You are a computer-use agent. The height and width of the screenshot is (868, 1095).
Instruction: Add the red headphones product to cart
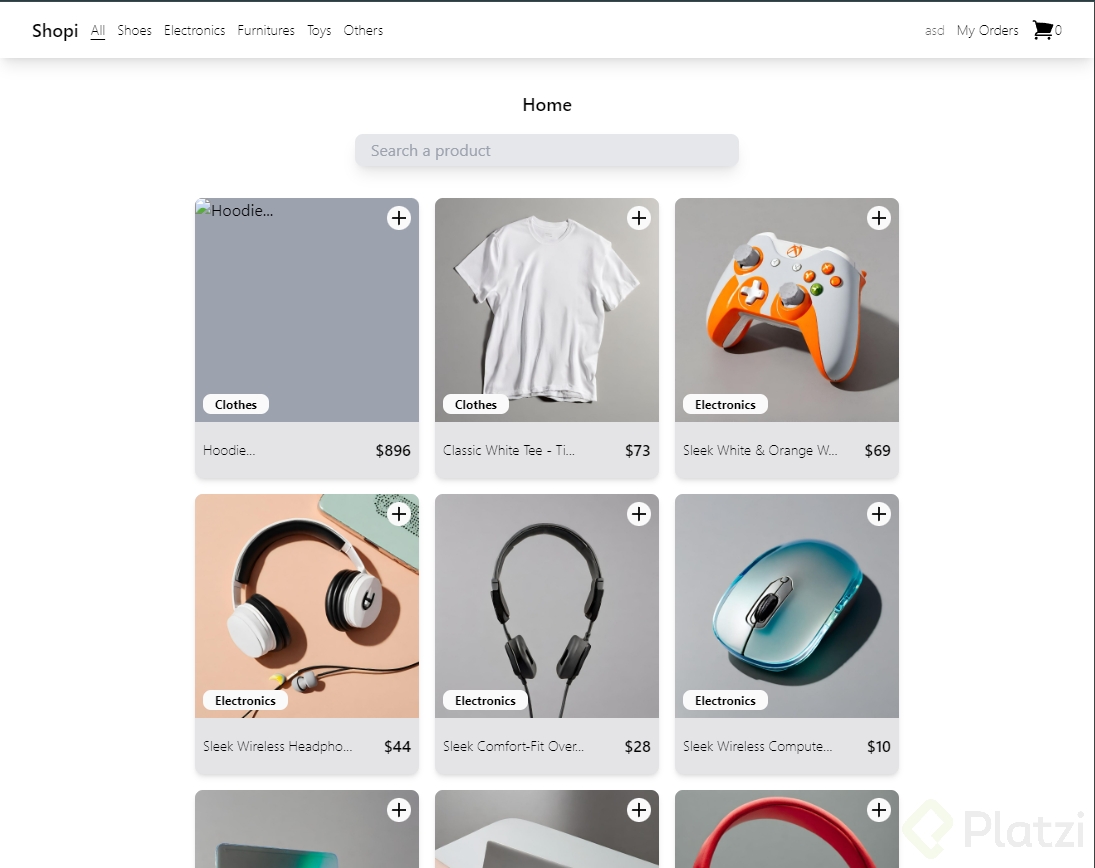tap(879, 810)
